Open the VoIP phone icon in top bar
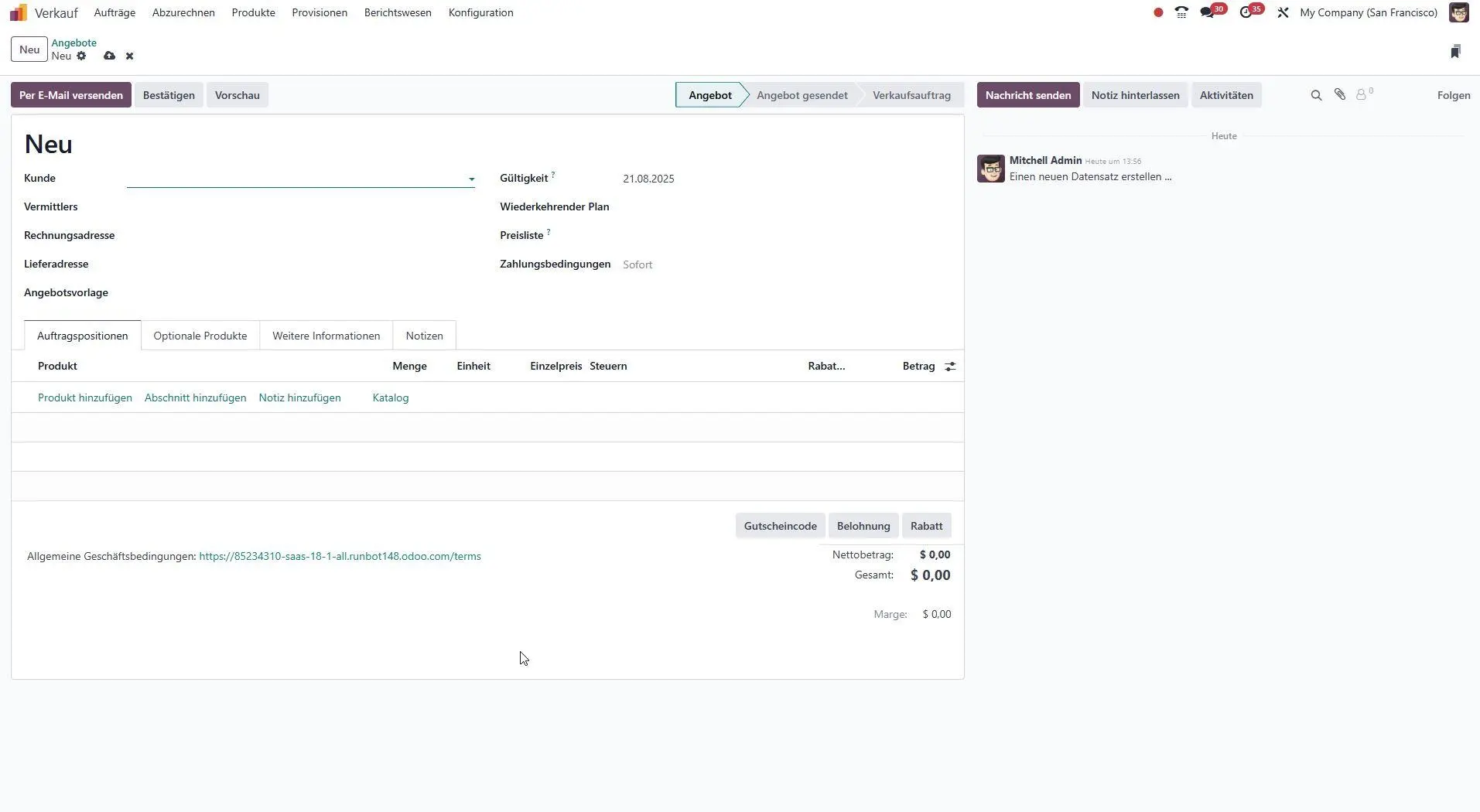The height and width of the screenshot is (812, 1480). (x=1181, y=12)
